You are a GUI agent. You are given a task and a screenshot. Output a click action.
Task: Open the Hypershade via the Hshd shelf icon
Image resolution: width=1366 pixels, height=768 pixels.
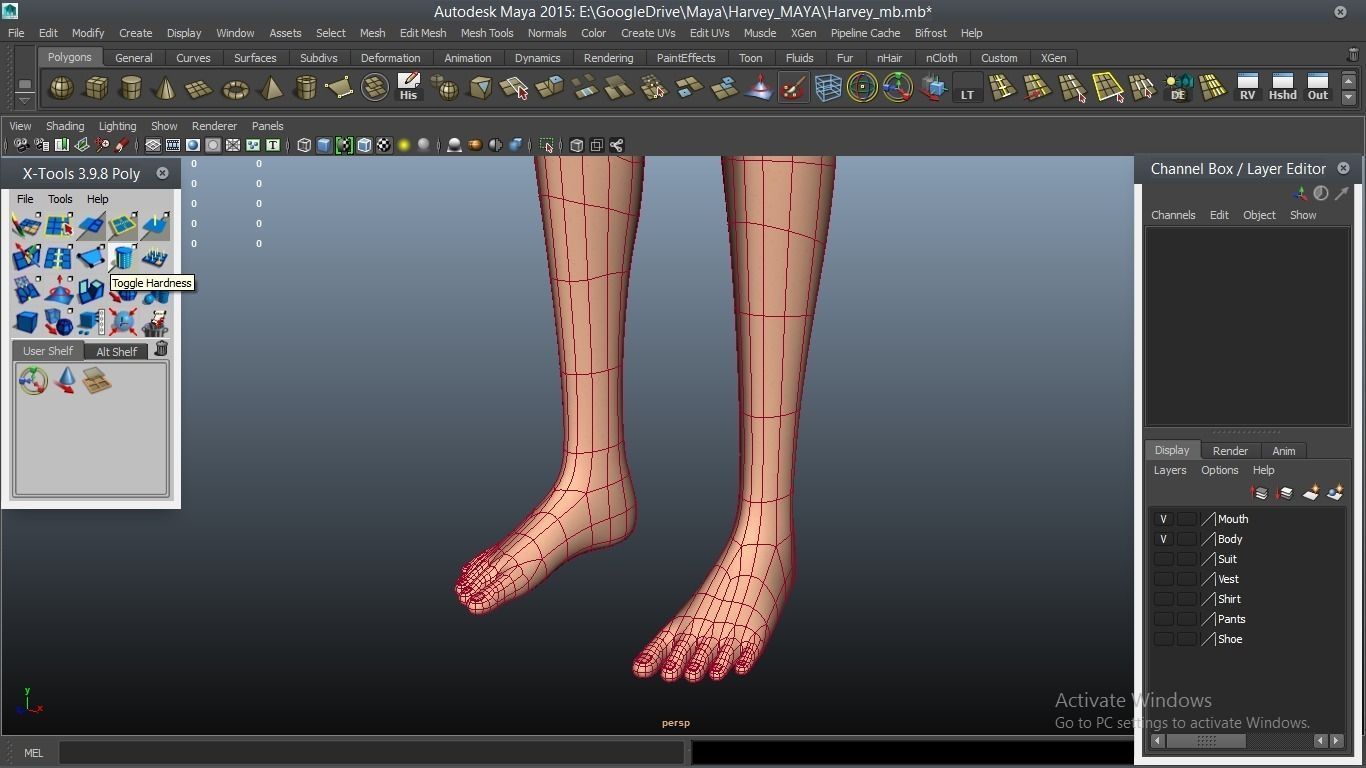[x=1282, y=88]
